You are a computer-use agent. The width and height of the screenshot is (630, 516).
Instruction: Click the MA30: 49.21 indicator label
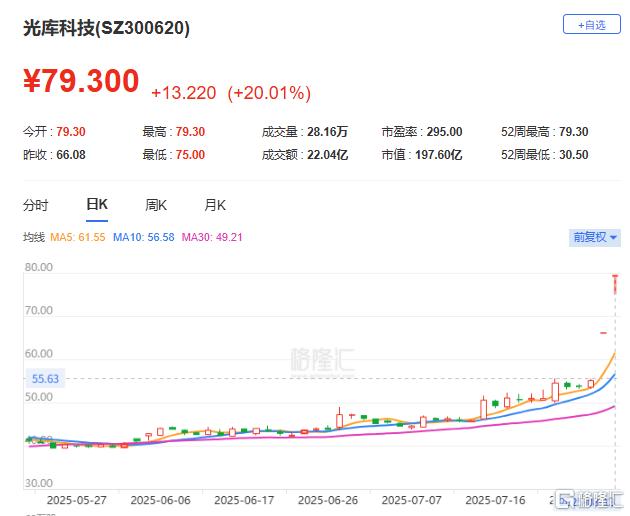coord(212,237)
